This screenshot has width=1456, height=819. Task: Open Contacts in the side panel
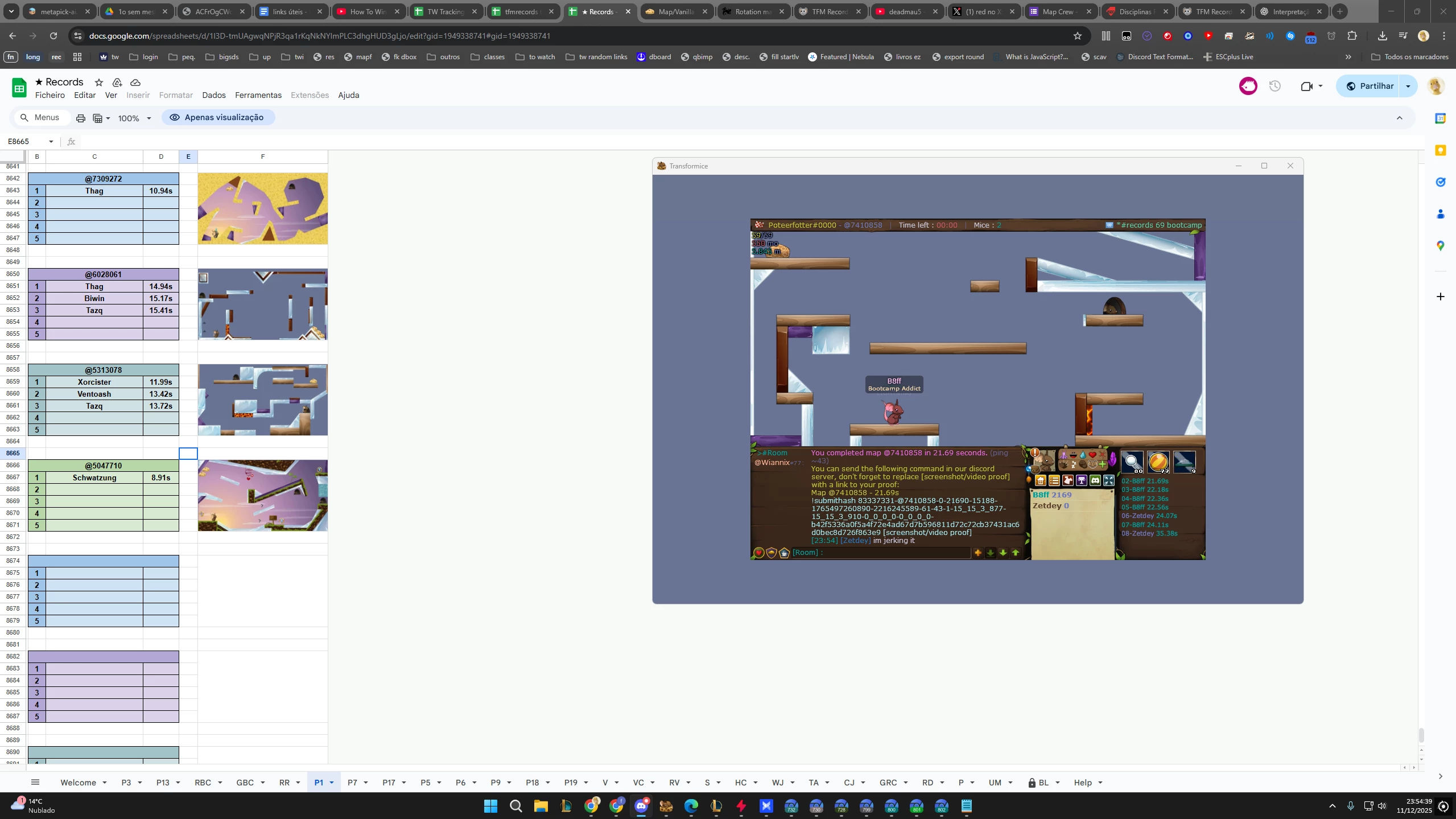pos(1440,214)
